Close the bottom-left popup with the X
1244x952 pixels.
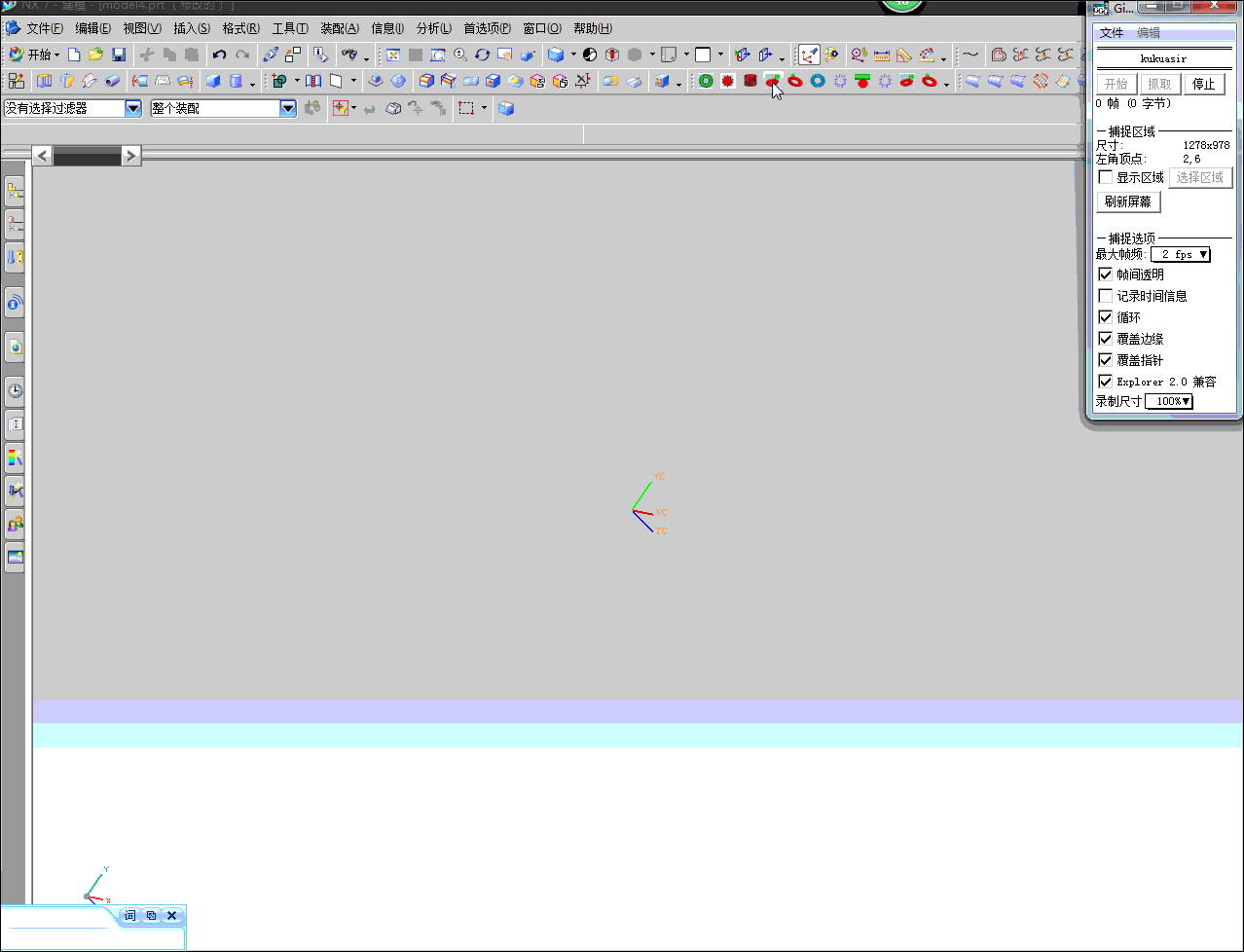[172, 915]
